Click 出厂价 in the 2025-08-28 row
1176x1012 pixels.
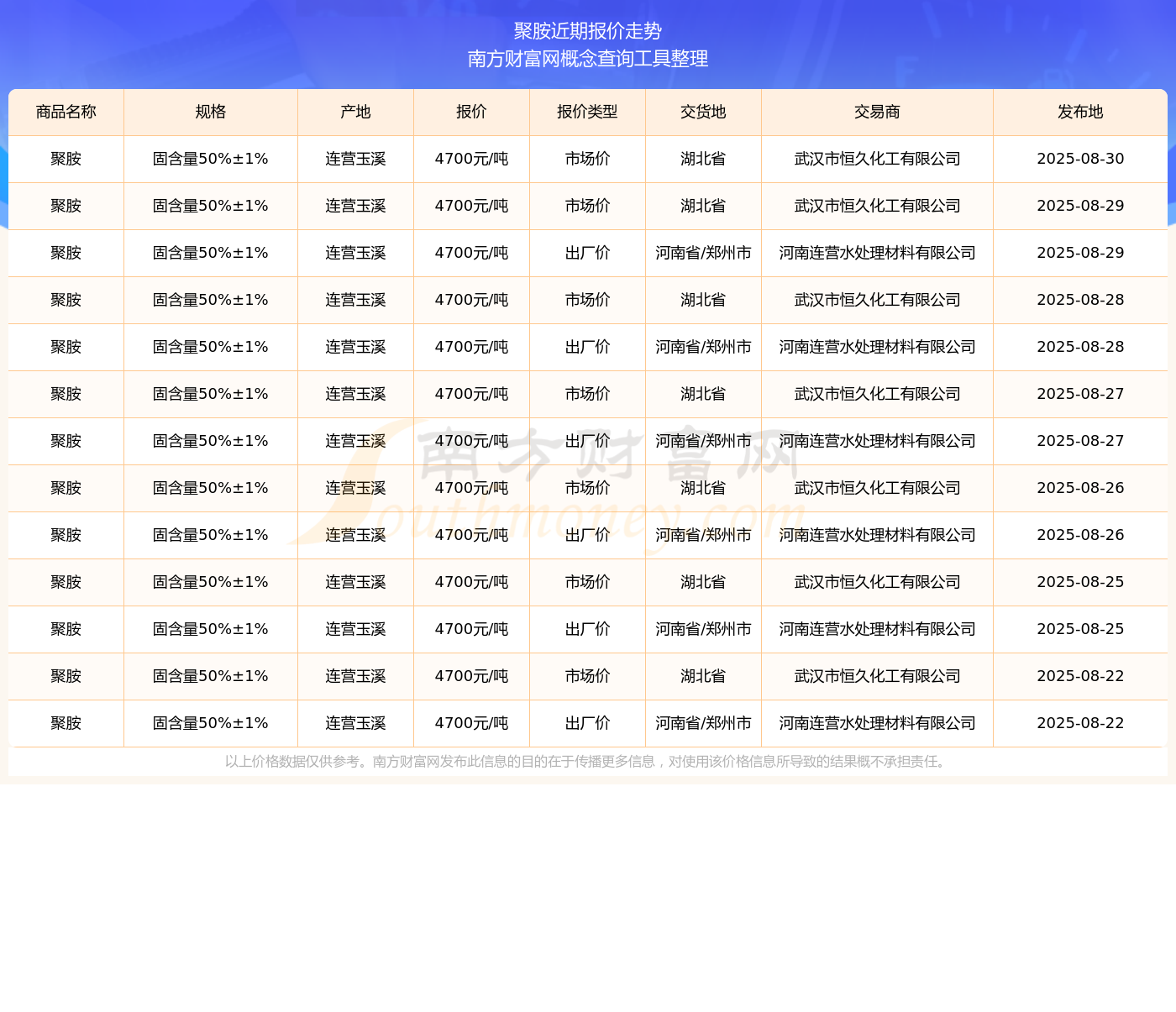point(587,347)
